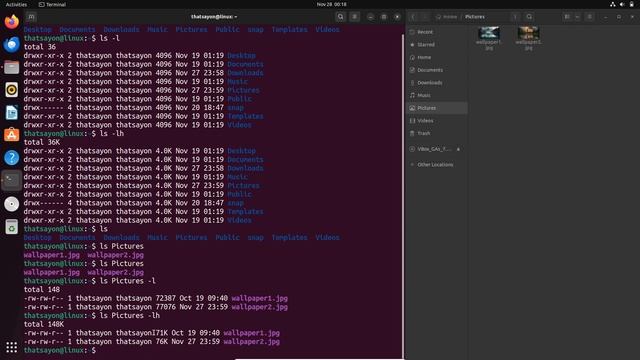Click the "77076" file size value
The width and height of the screenshot is (640, 360).
165,307
